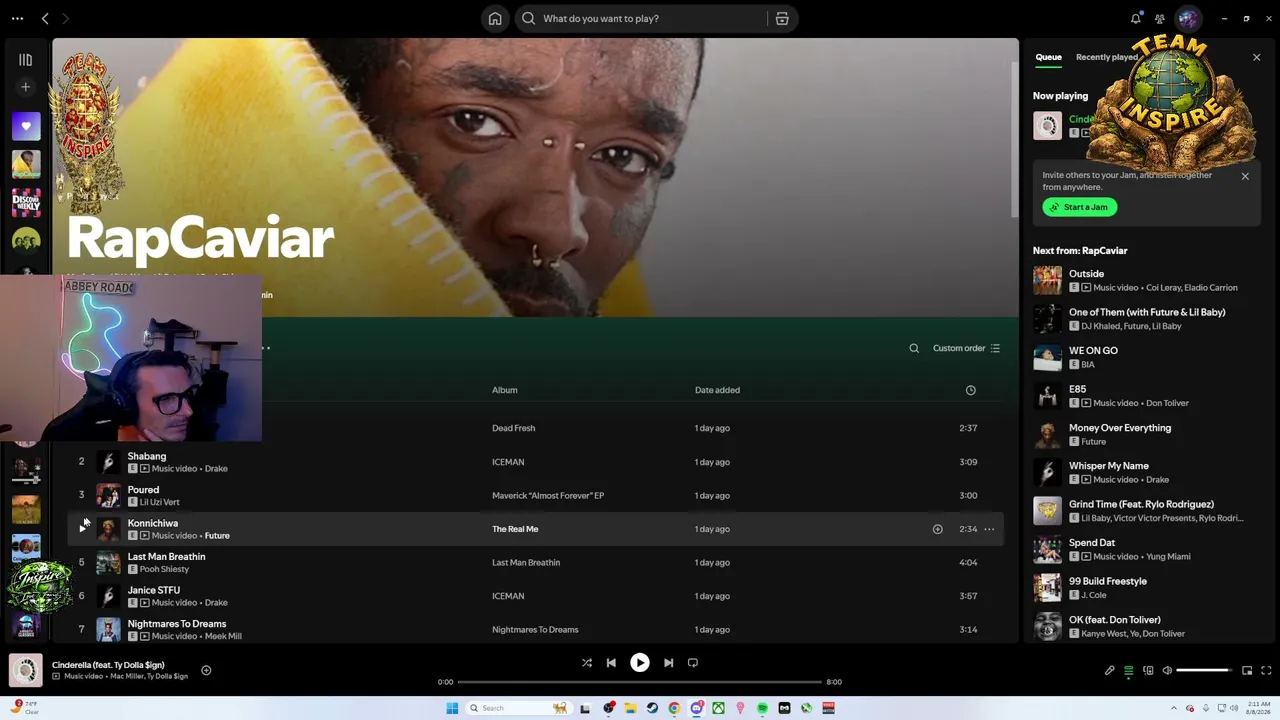Viewport: 1280px width, 720px height.
Task: Select 99 Build Freestyle in queue
Action: click(x=1108, y=581)
